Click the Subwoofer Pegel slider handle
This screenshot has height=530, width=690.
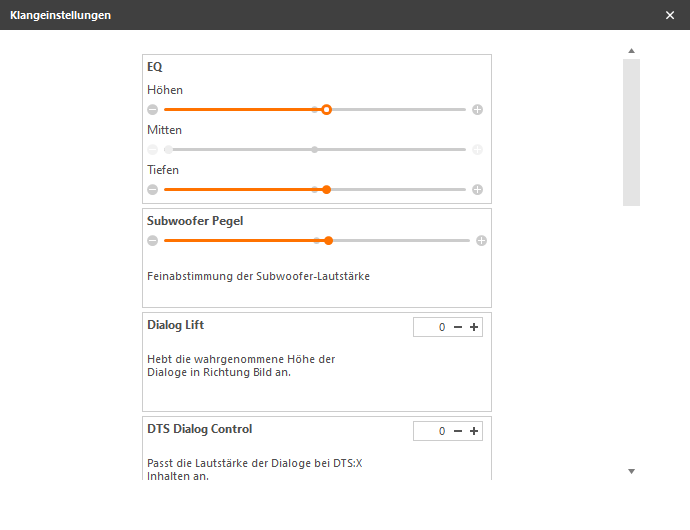pos(328,240)
